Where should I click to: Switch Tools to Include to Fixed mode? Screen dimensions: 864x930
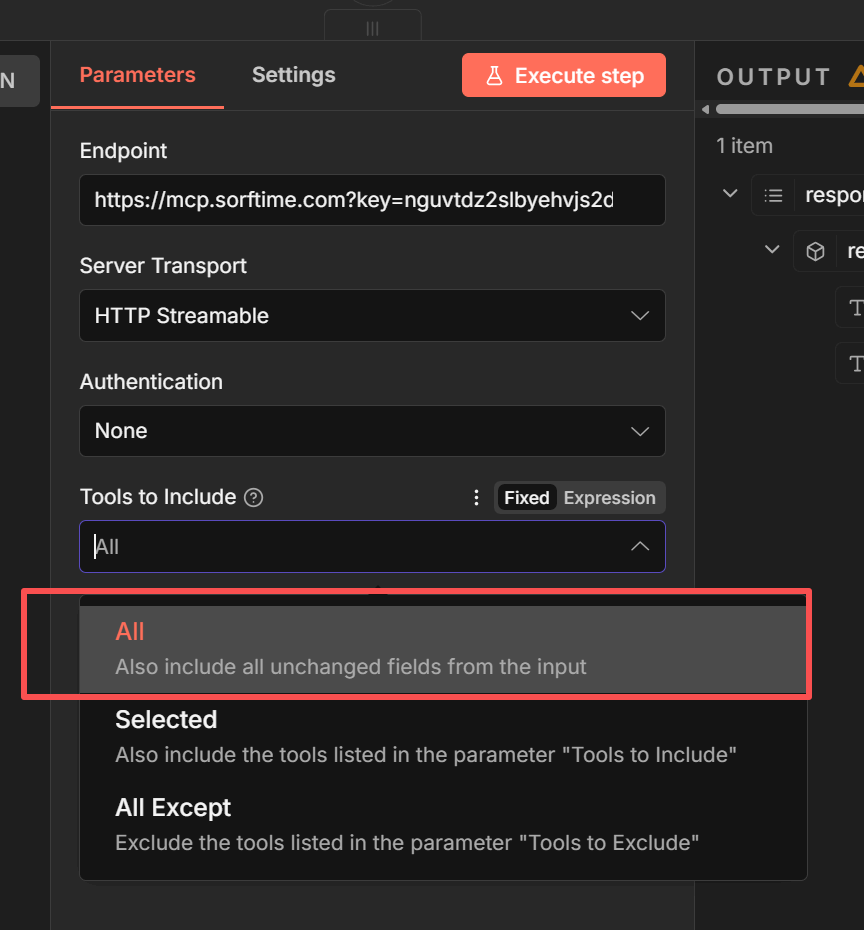[x=526, y=498]
